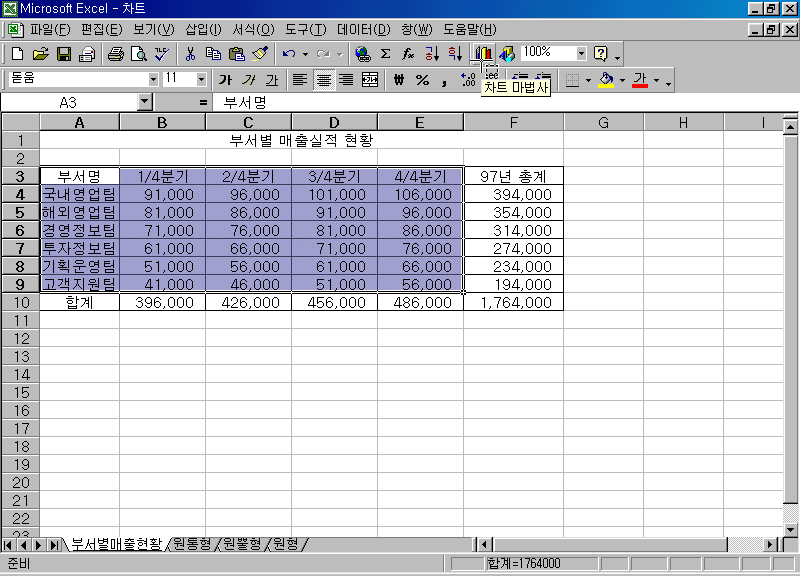
Task: Open the Name Box dropdown arrow
Action: (x=145, y=102)
